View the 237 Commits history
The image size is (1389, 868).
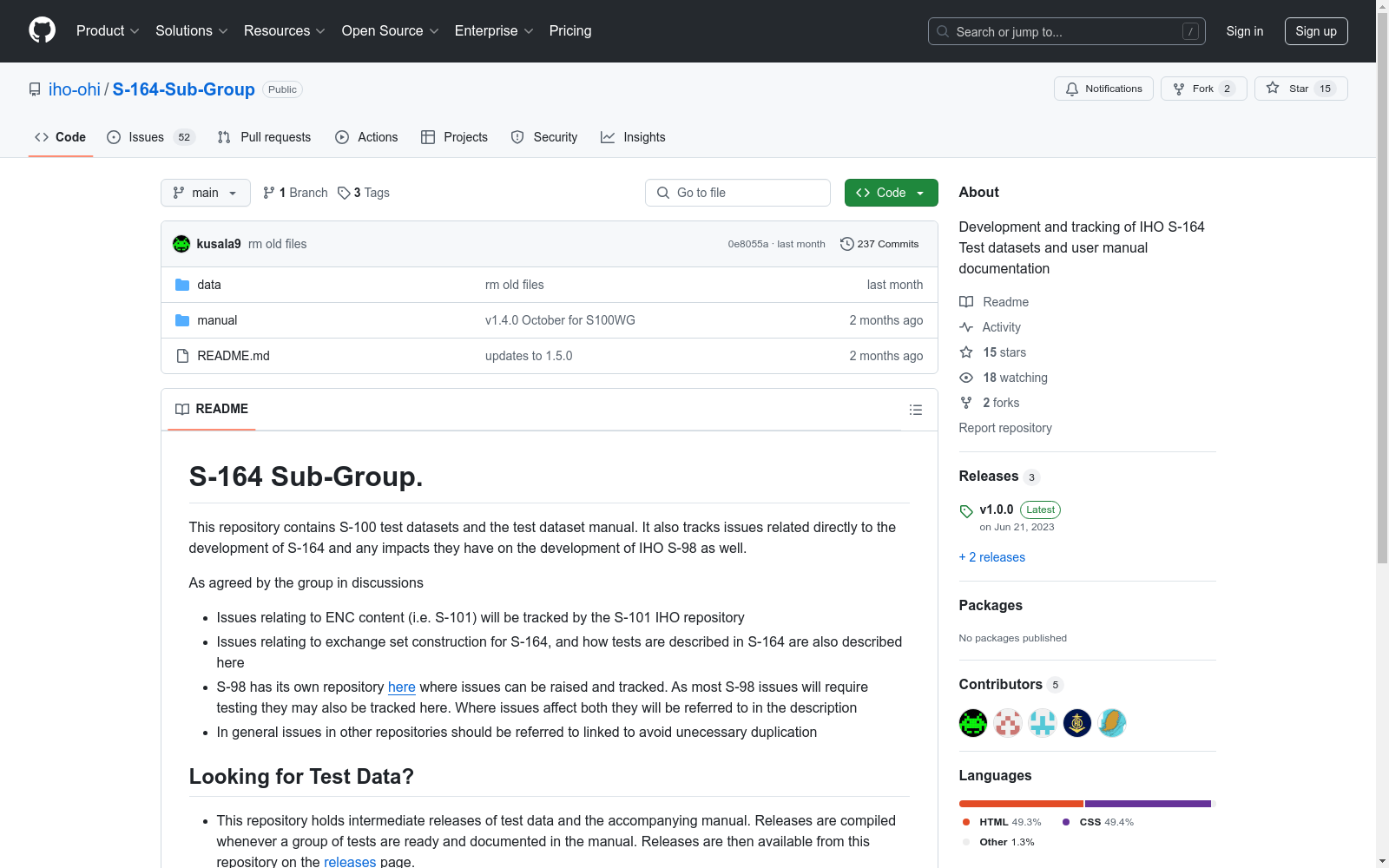point(879,244)
